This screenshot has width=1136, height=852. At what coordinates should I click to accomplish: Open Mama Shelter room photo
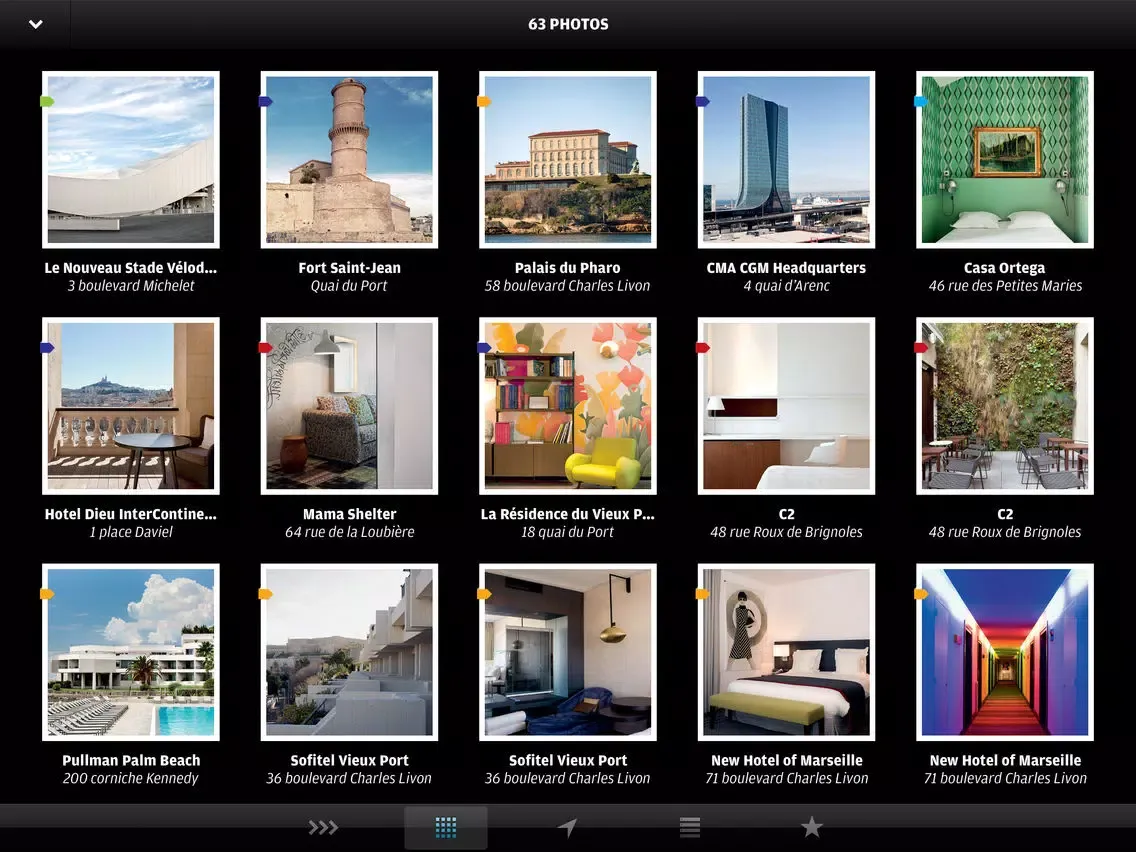(x=349, y=406)
